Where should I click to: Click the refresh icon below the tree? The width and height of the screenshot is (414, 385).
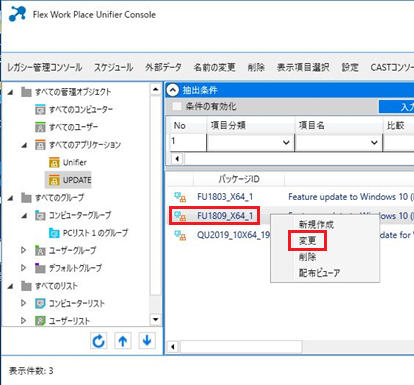(98, 341)
